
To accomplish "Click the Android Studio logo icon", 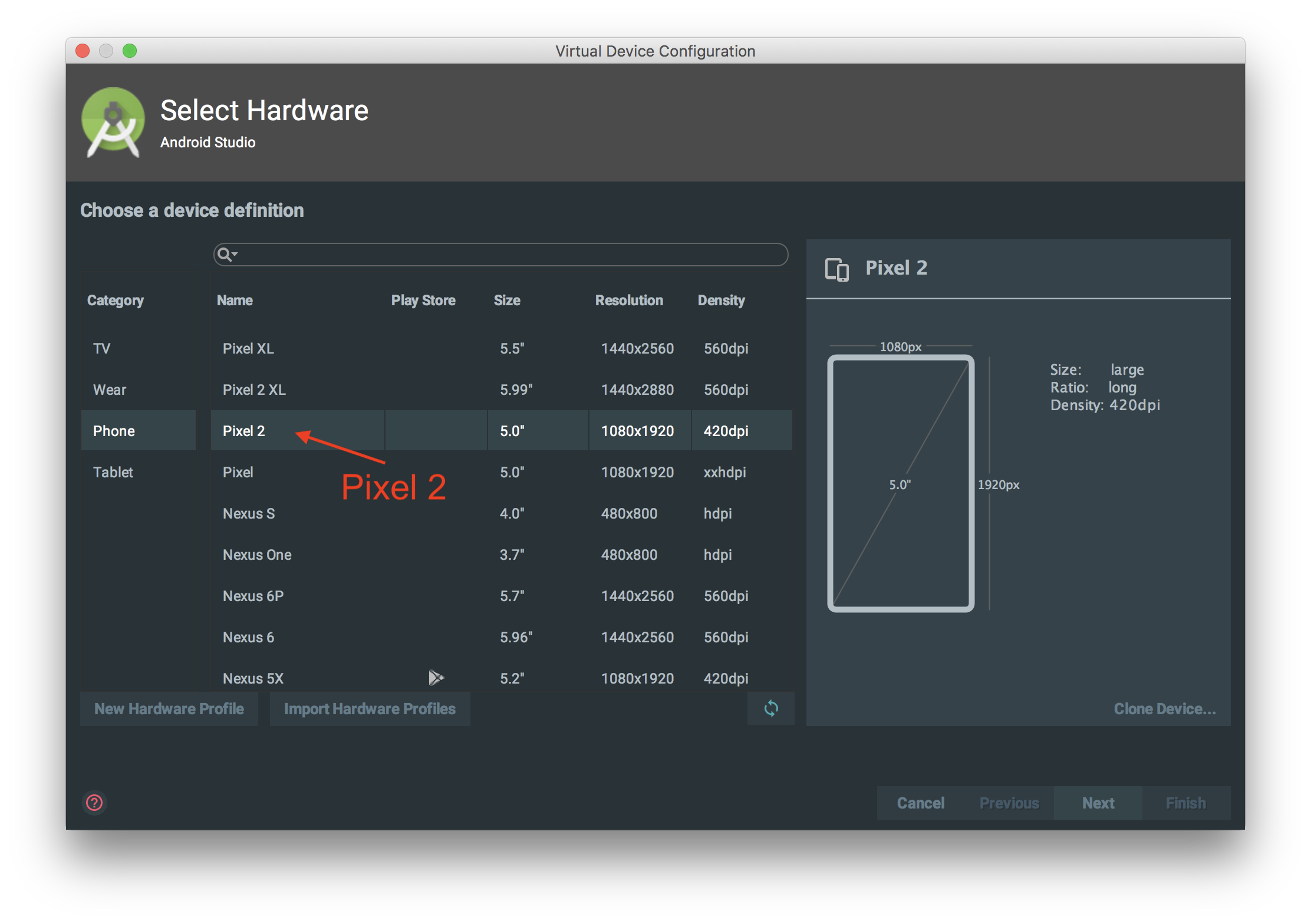I will (113, 122).
